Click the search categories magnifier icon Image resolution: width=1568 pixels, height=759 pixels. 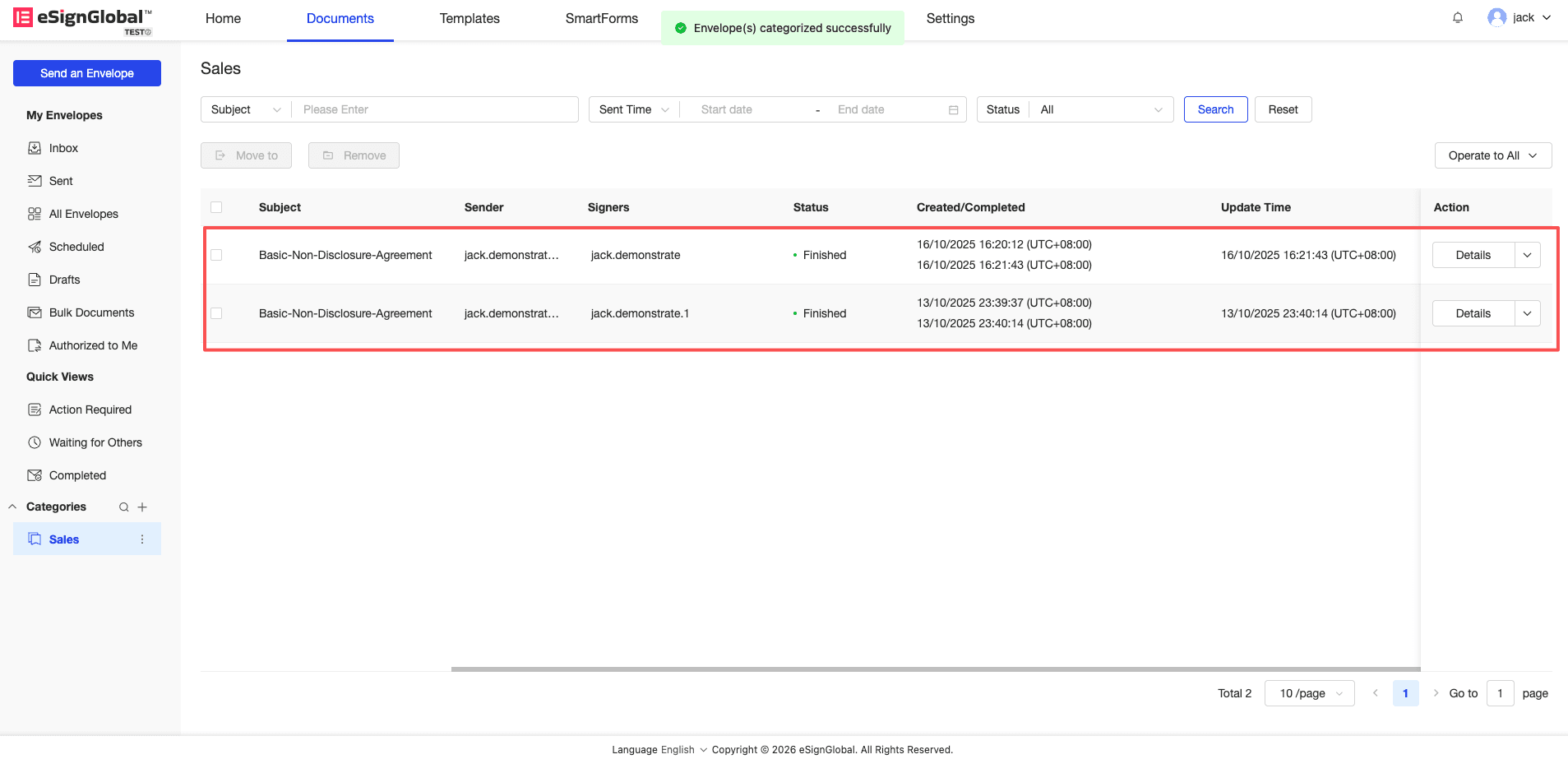tap(124, 507)
